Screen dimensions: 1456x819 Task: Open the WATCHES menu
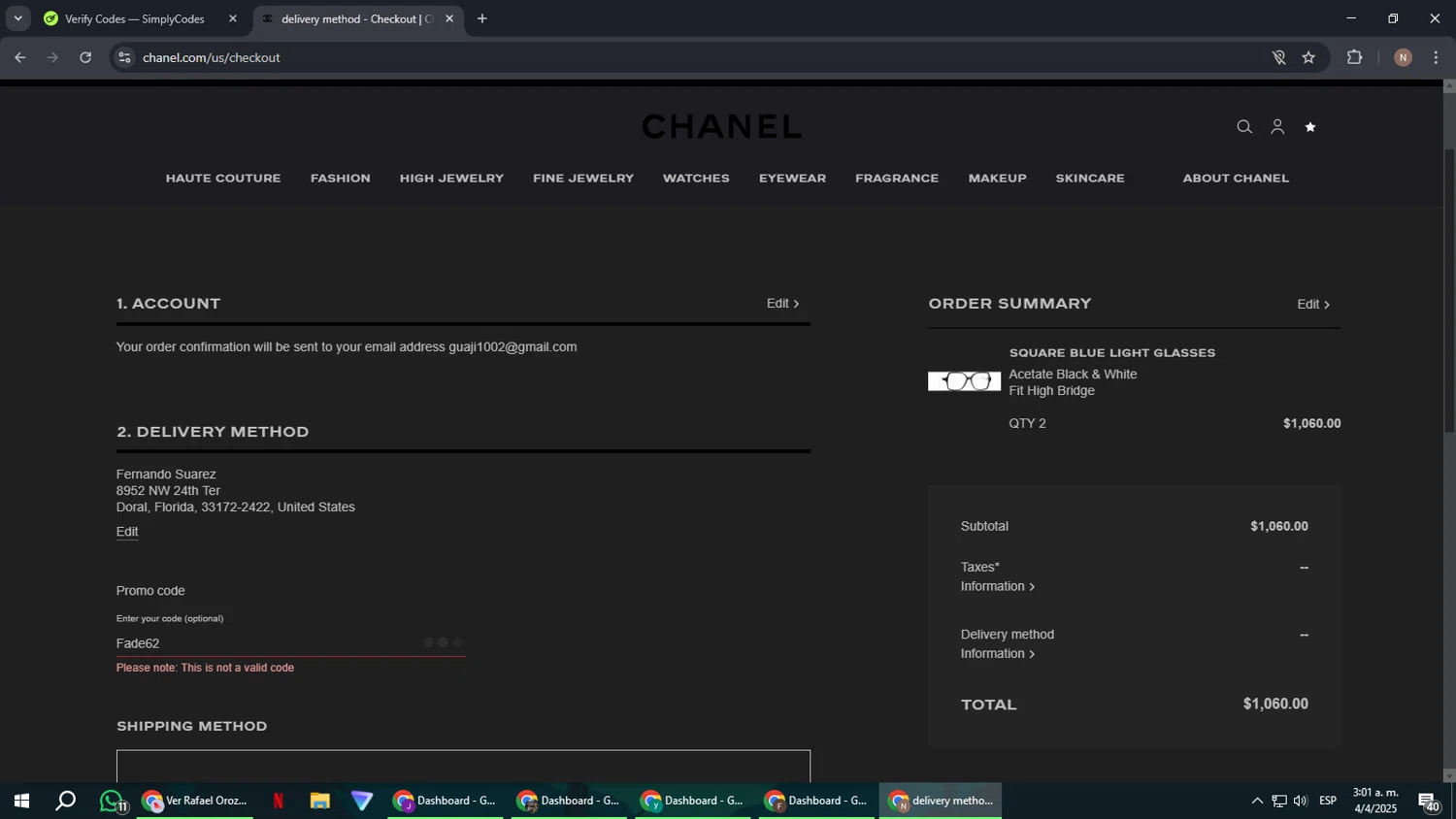696,179
